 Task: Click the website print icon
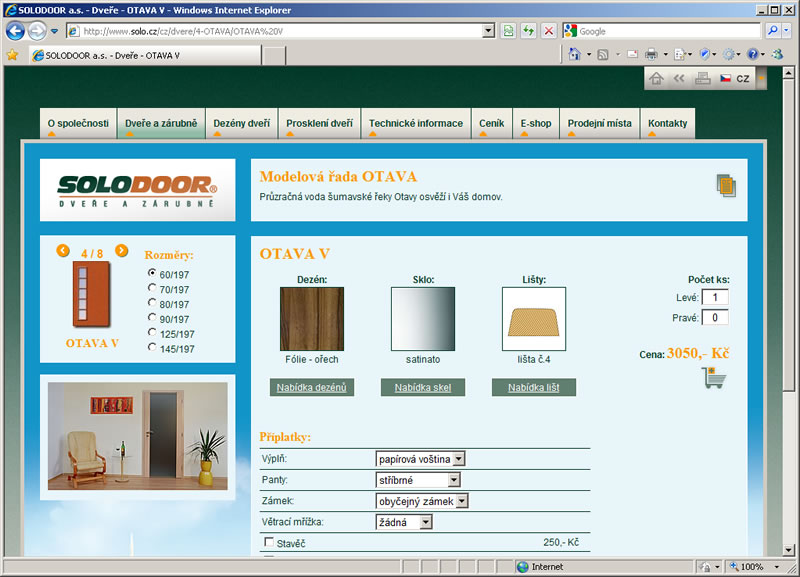coord(702,78)
